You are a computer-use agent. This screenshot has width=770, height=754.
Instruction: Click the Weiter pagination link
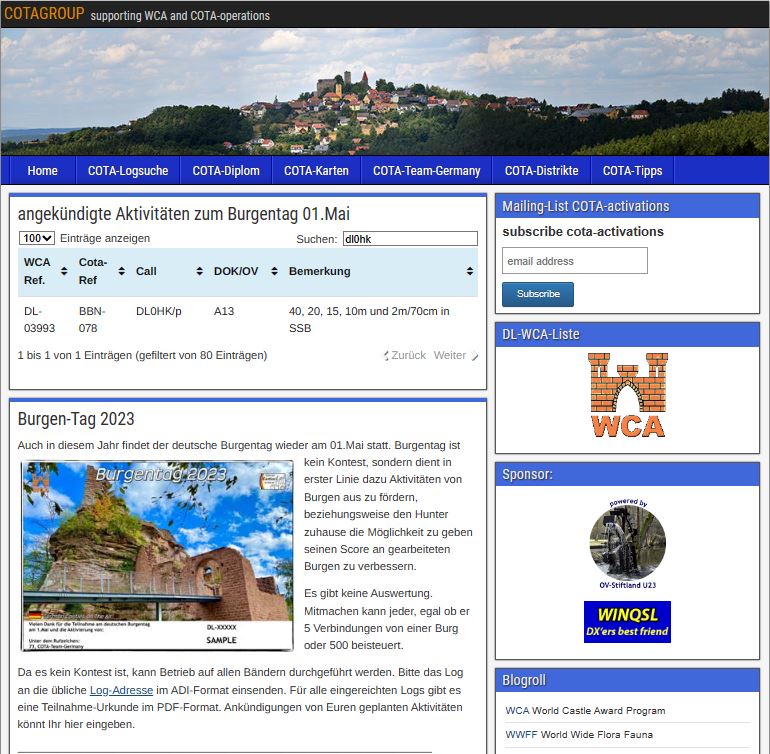451,355
